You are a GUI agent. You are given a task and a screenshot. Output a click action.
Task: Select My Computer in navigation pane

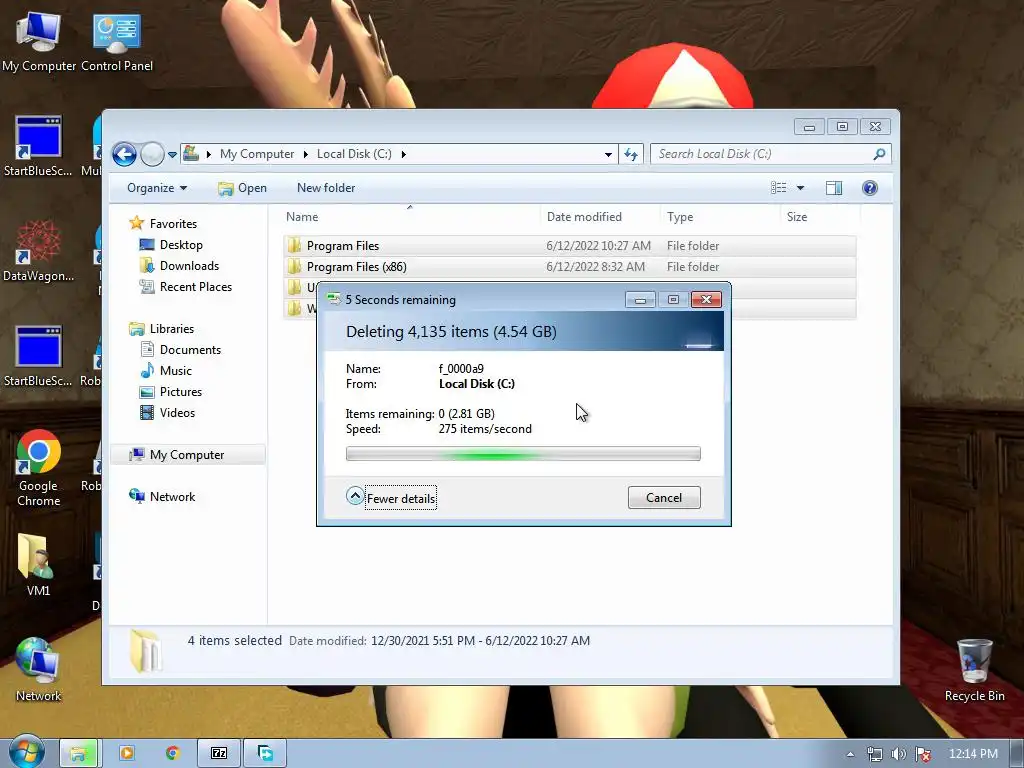tap(188, 455)
